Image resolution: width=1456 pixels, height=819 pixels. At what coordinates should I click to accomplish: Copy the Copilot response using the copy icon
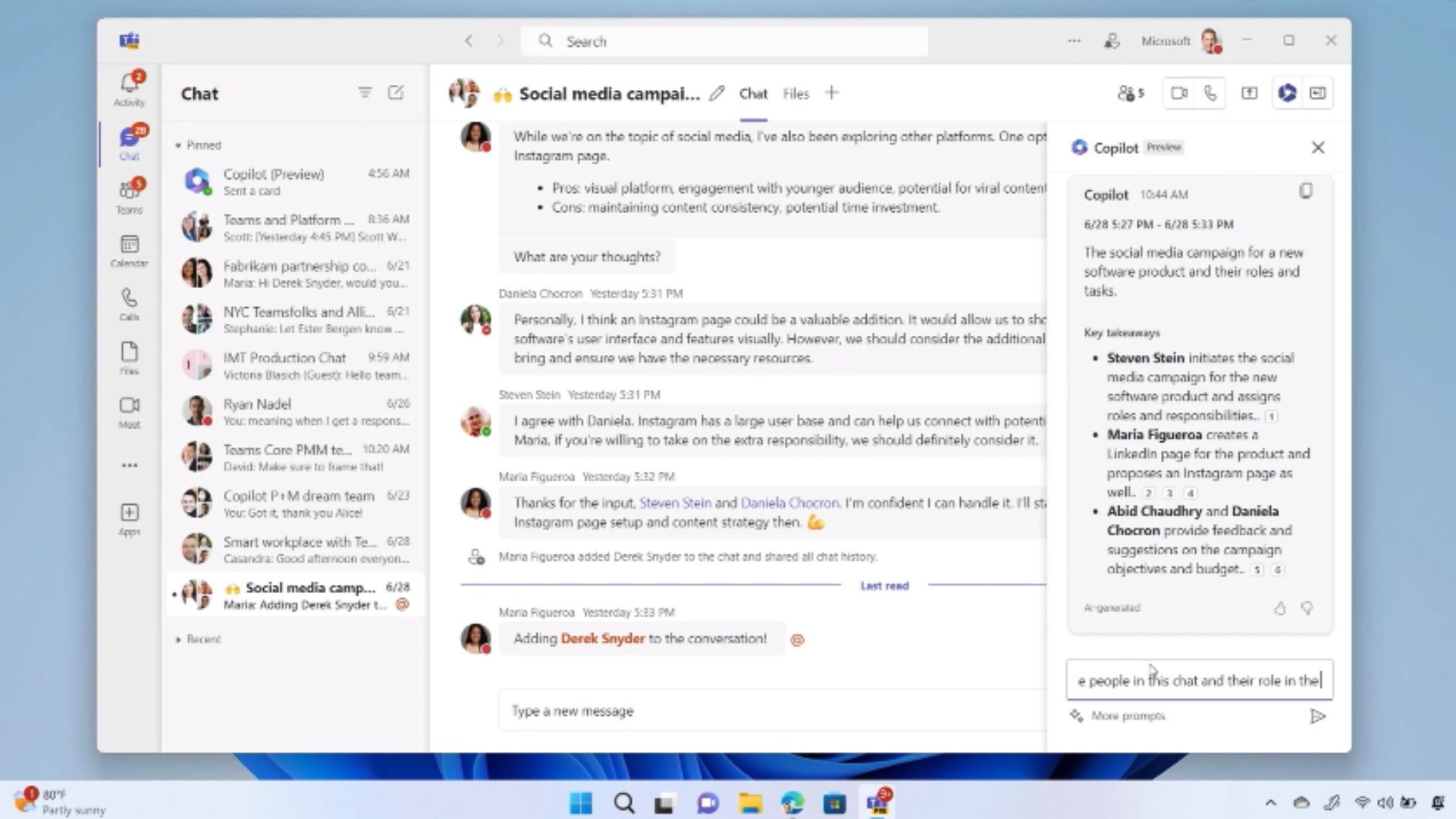pyautogui.click(x=1306, y=191)
